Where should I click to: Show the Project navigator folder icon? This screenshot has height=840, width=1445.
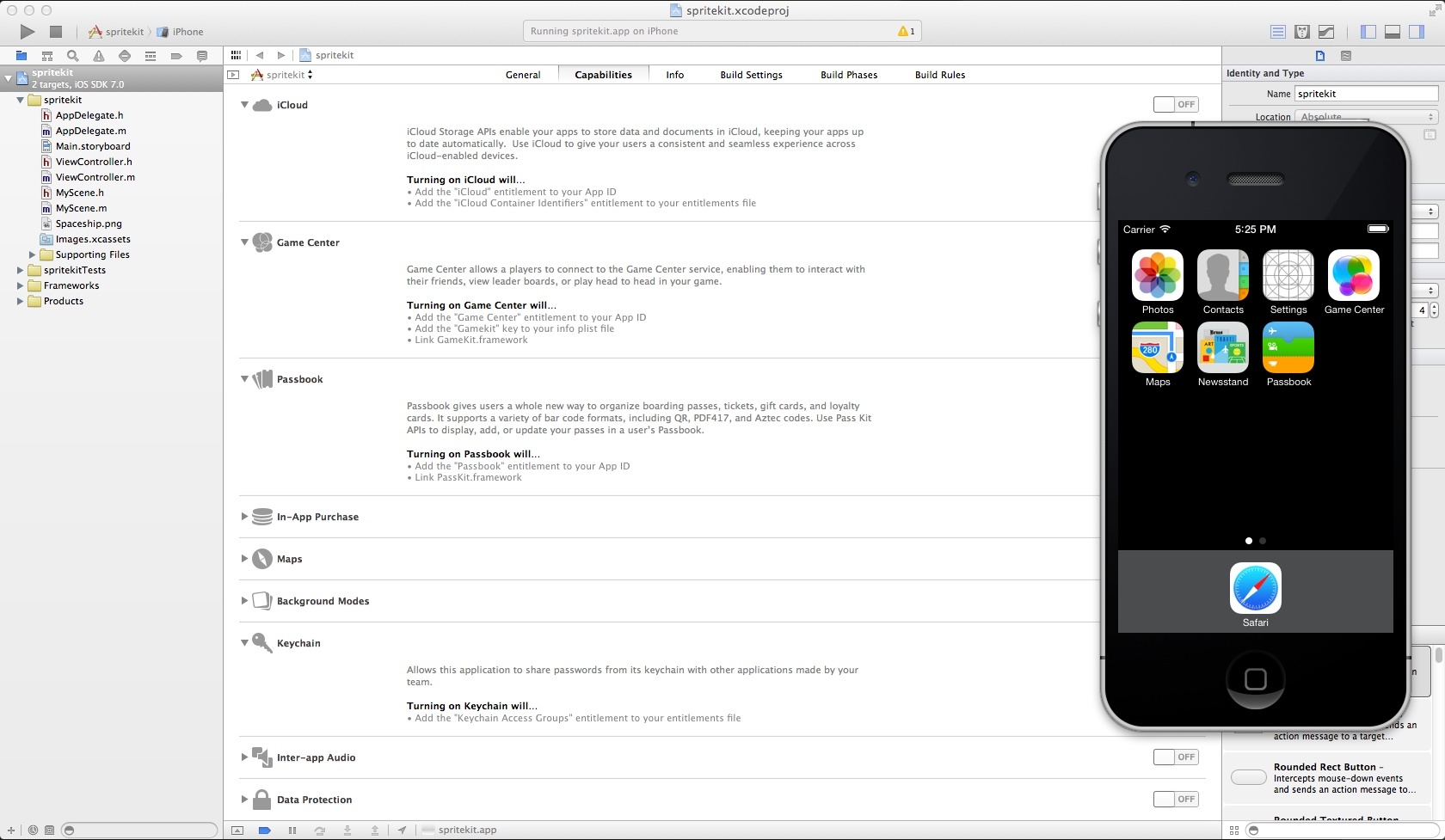pyautogui.click(x=22, y=56)
